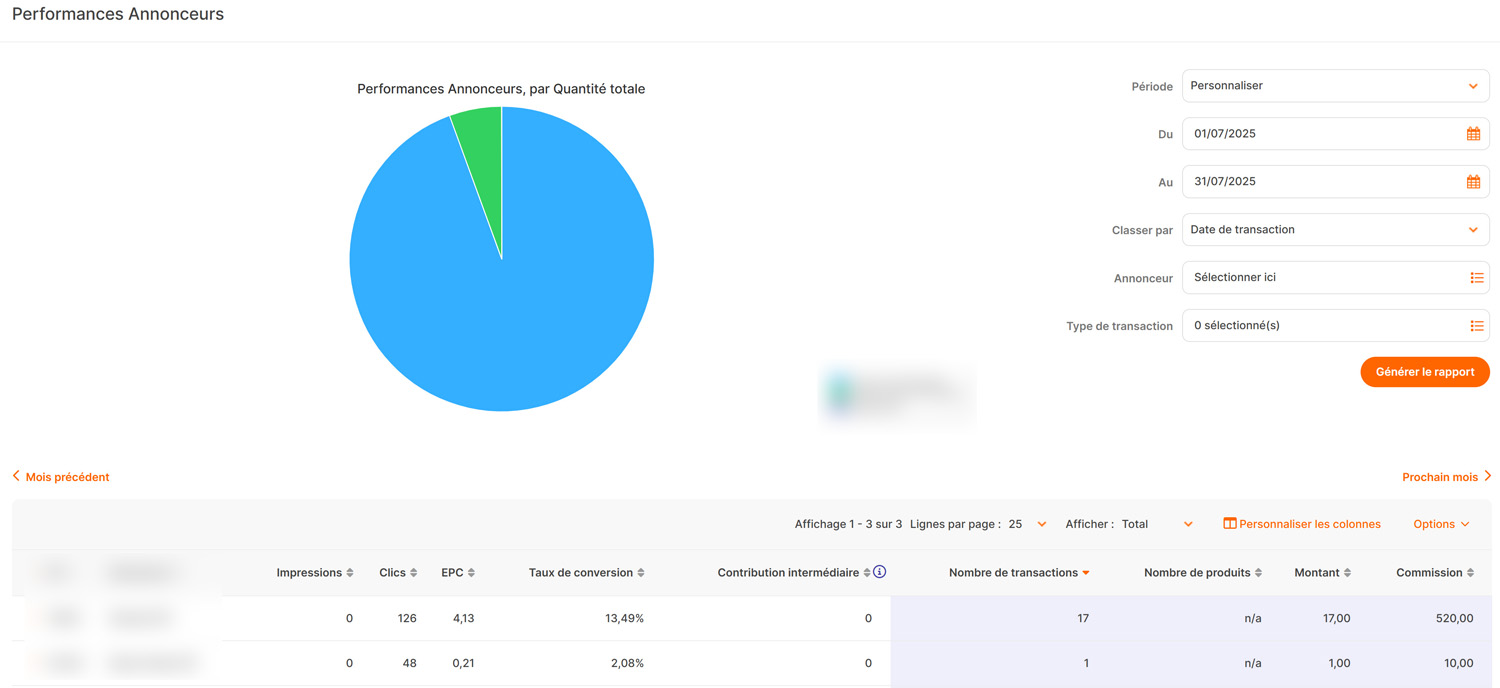1500x688 pixels.
Task: Open the Options menu
Action: [x=1441, y=524]
